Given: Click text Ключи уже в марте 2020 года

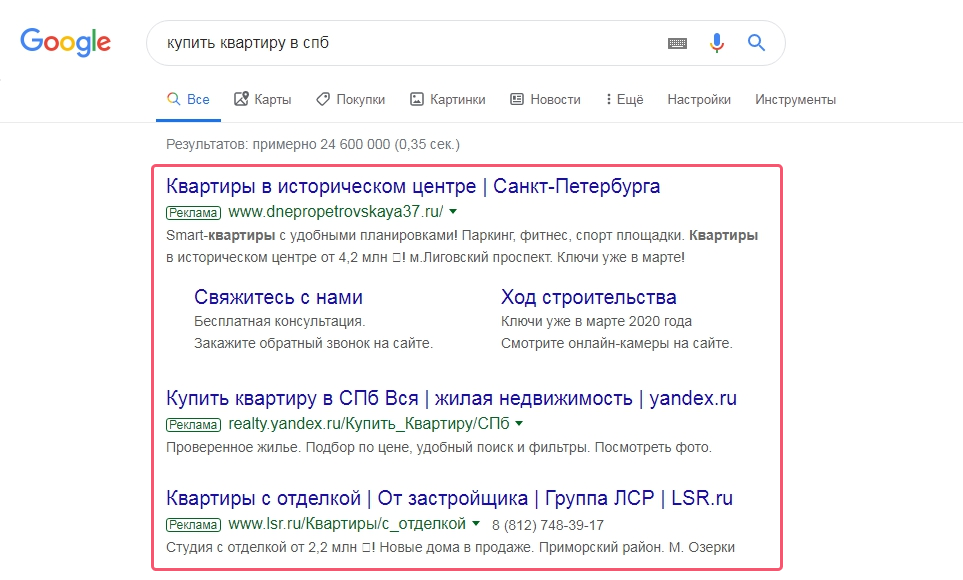Looking at the screenshot, I should point(596,321).
